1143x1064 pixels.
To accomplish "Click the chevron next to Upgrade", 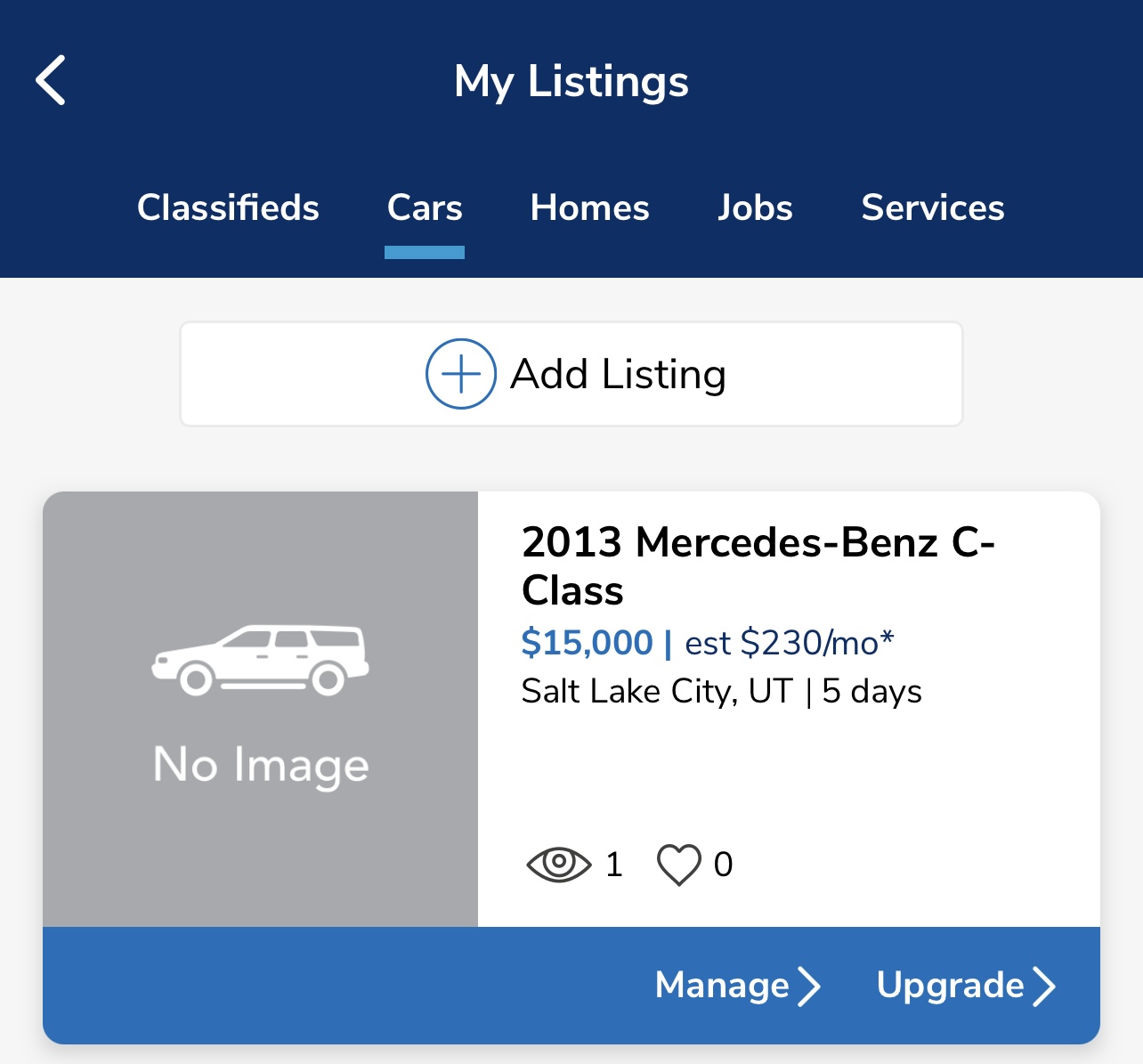I will tap(1043, 986).
